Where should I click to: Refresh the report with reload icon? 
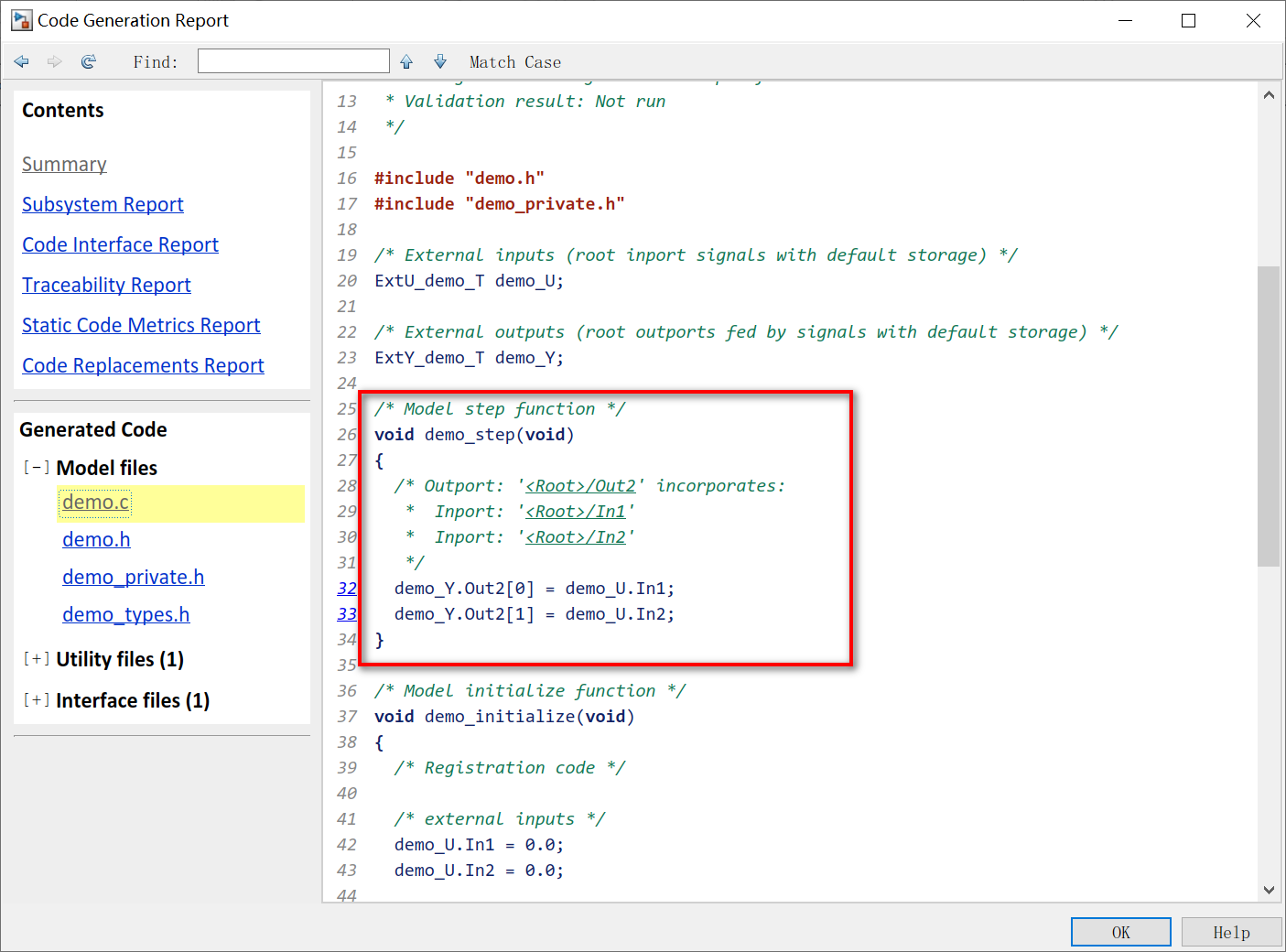point(89,61)
